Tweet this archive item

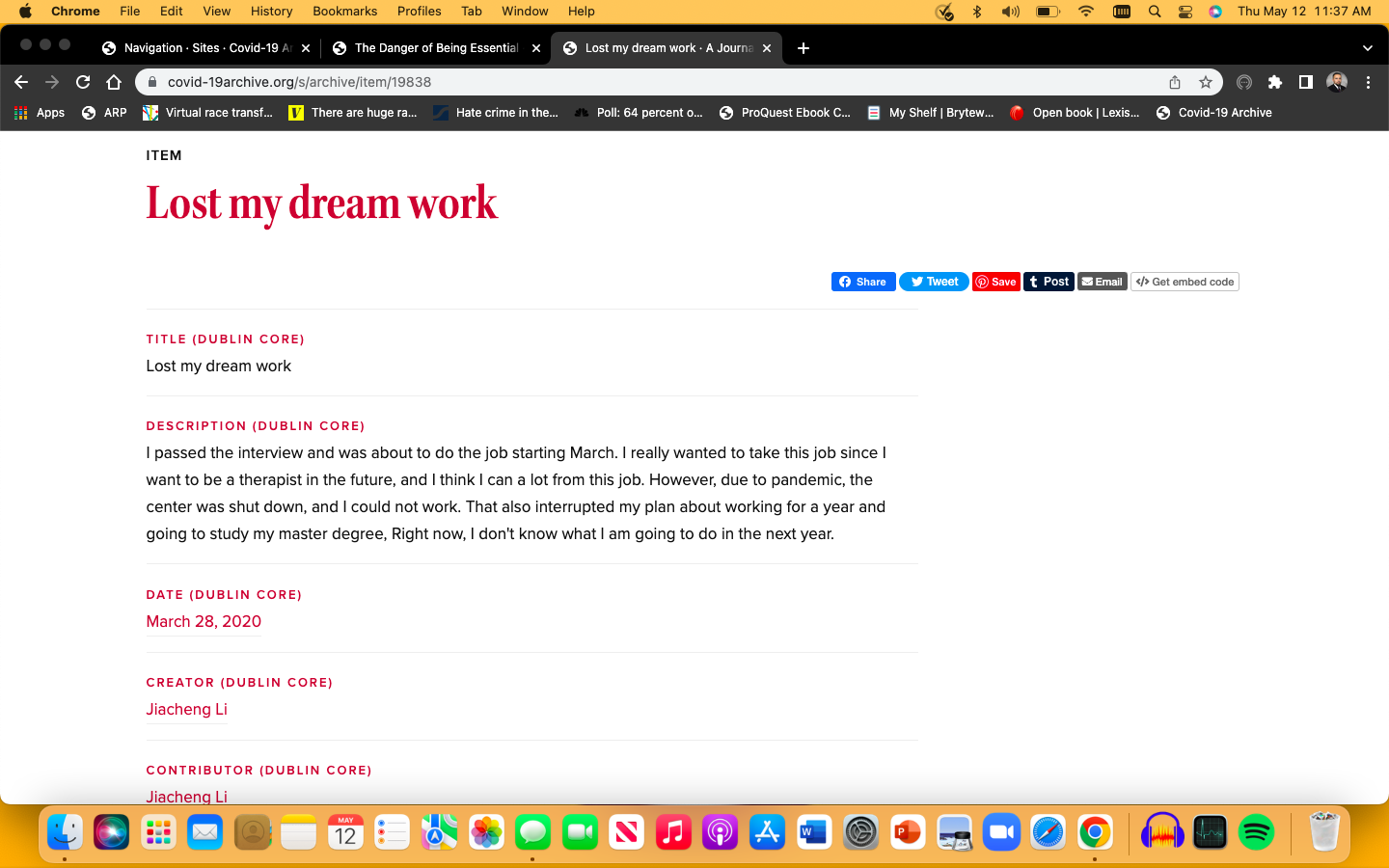[x=934, y=282]
